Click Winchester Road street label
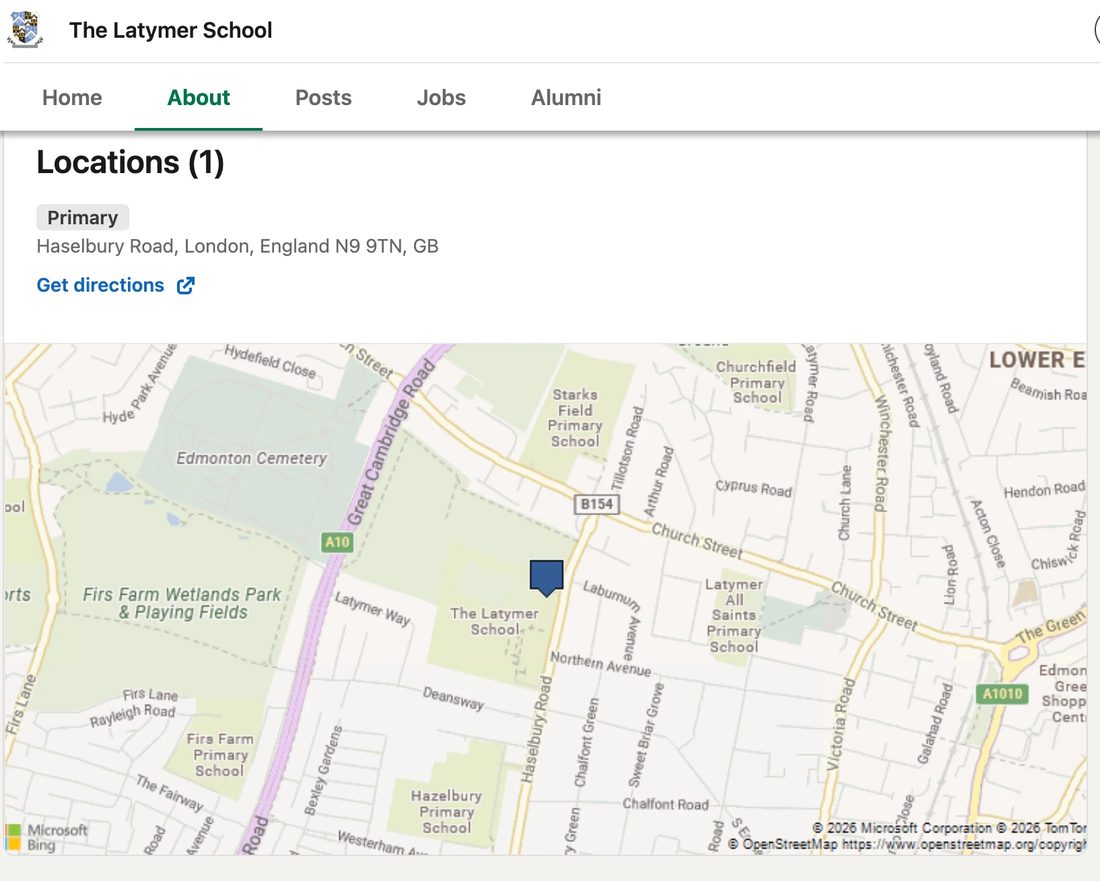 click(882, 453)
